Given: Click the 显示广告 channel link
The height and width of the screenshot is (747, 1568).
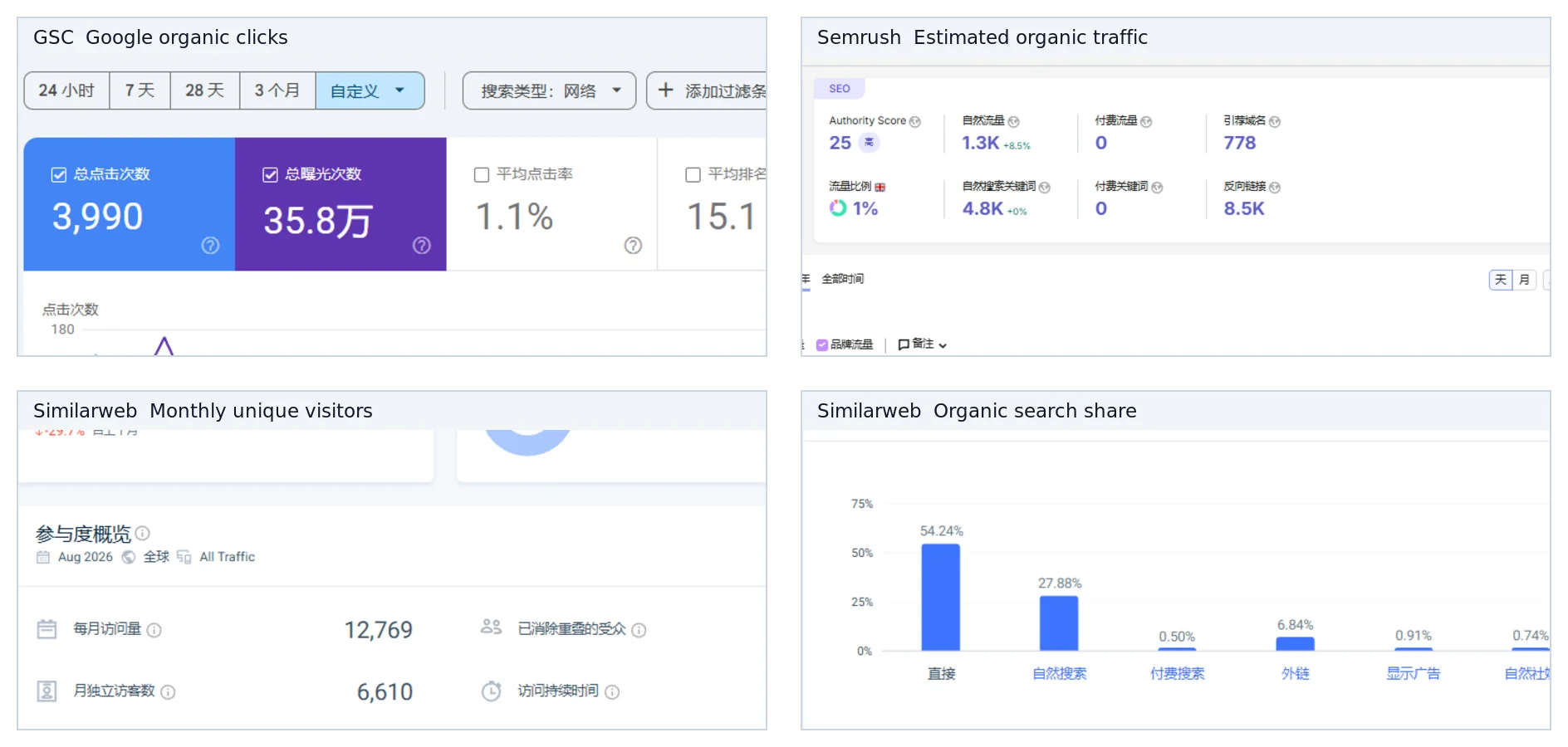Looking at the screenshot, I should coord(1414,673).
